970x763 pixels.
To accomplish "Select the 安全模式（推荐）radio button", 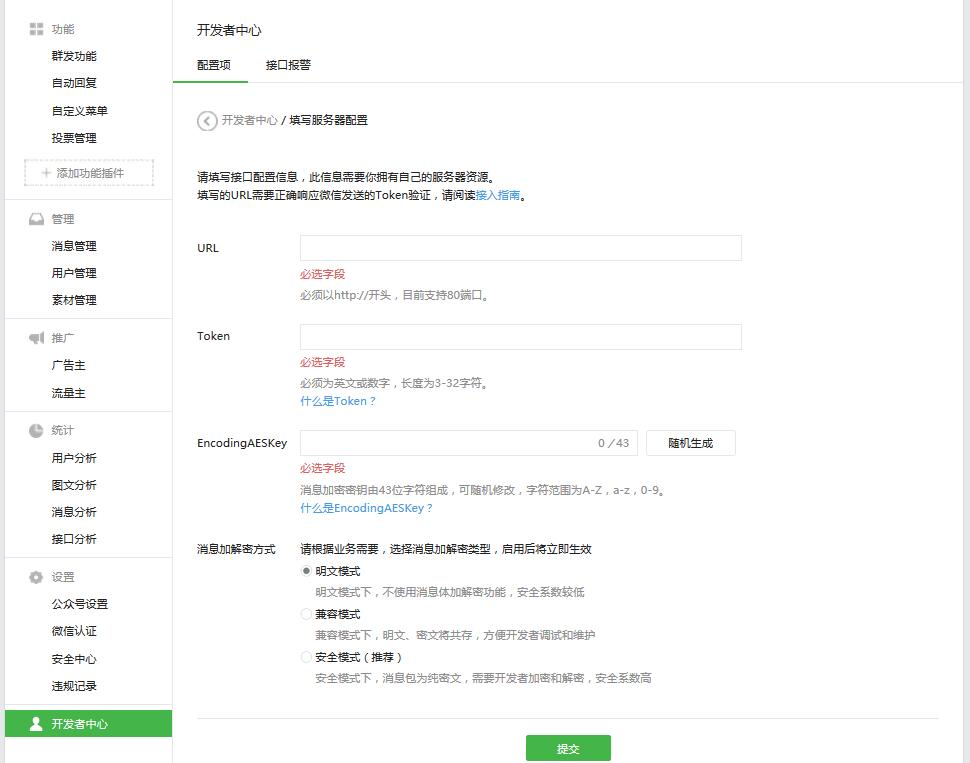I will (x=306, y=657).
